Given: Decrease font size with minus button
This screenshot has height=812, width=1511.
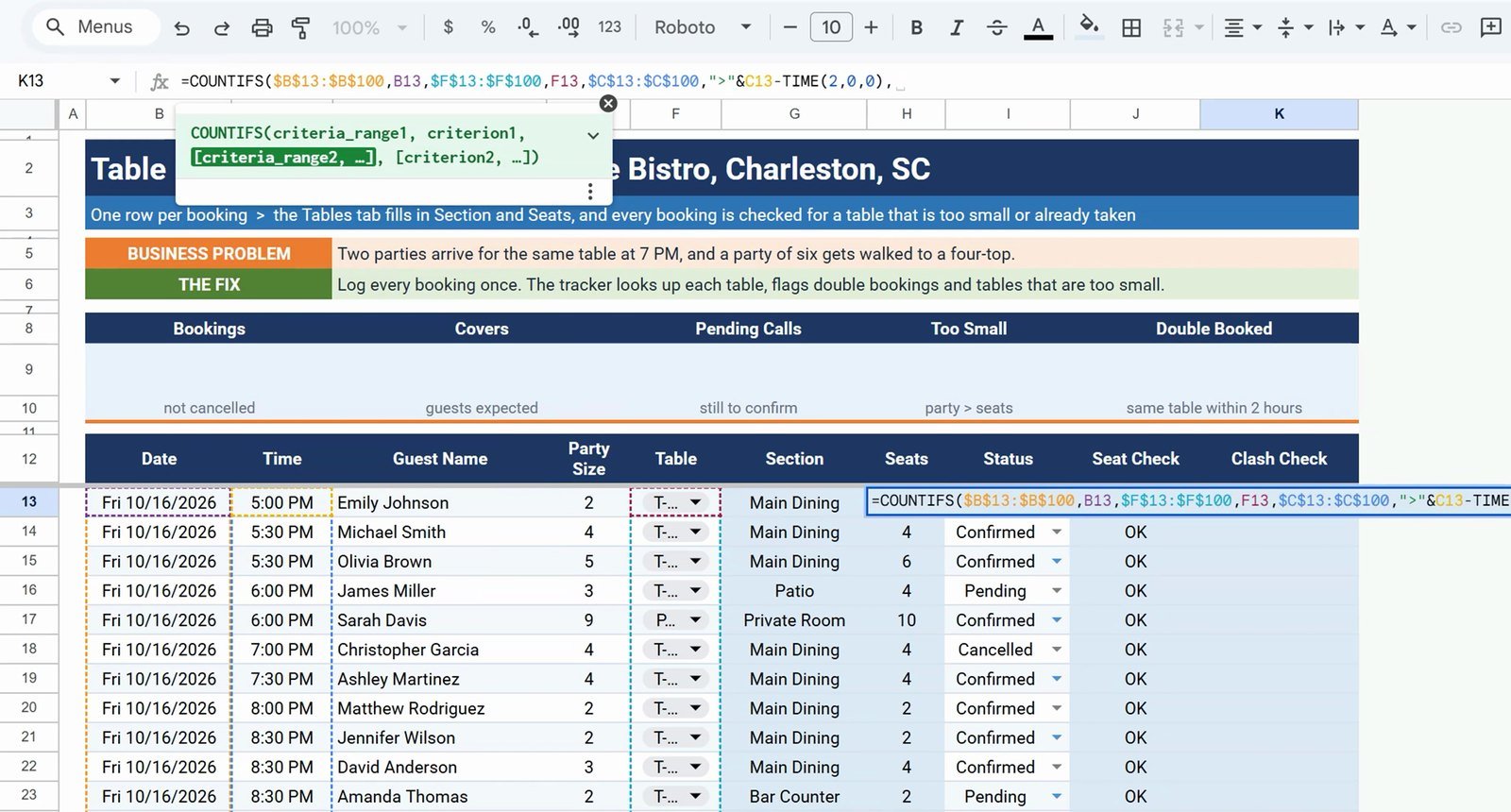Looking at the screenshot, I should [x=790, y=27].
